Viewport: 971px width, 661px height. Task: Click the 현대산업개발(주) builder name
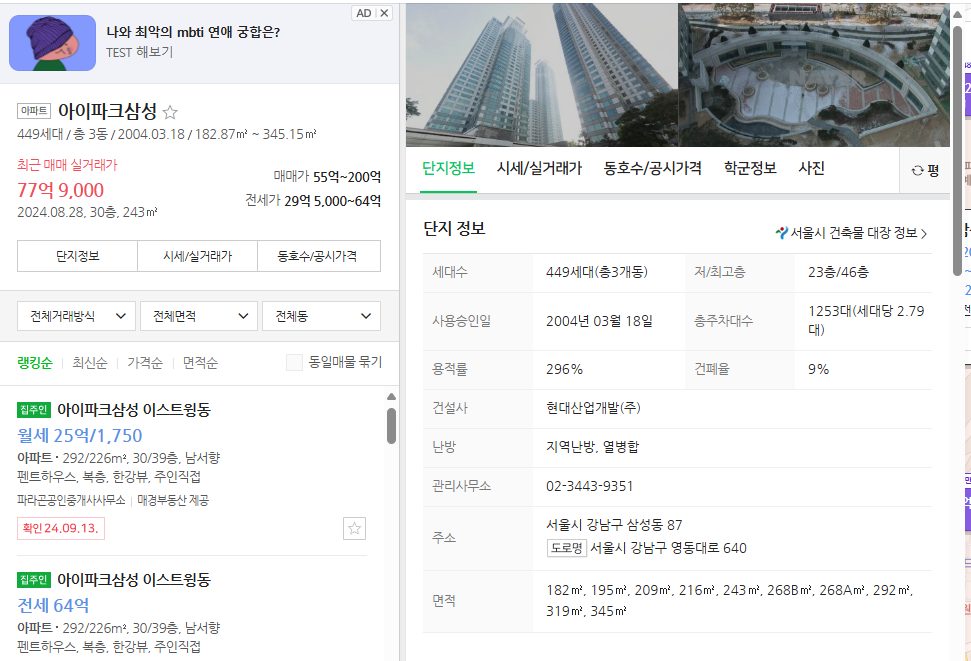[x=593, y=408]
